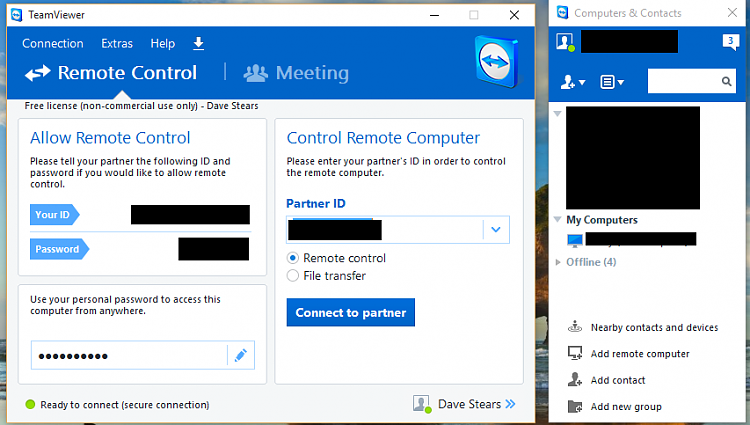
Task: Click the Add new group folder icon
Action: pos(574,406)
